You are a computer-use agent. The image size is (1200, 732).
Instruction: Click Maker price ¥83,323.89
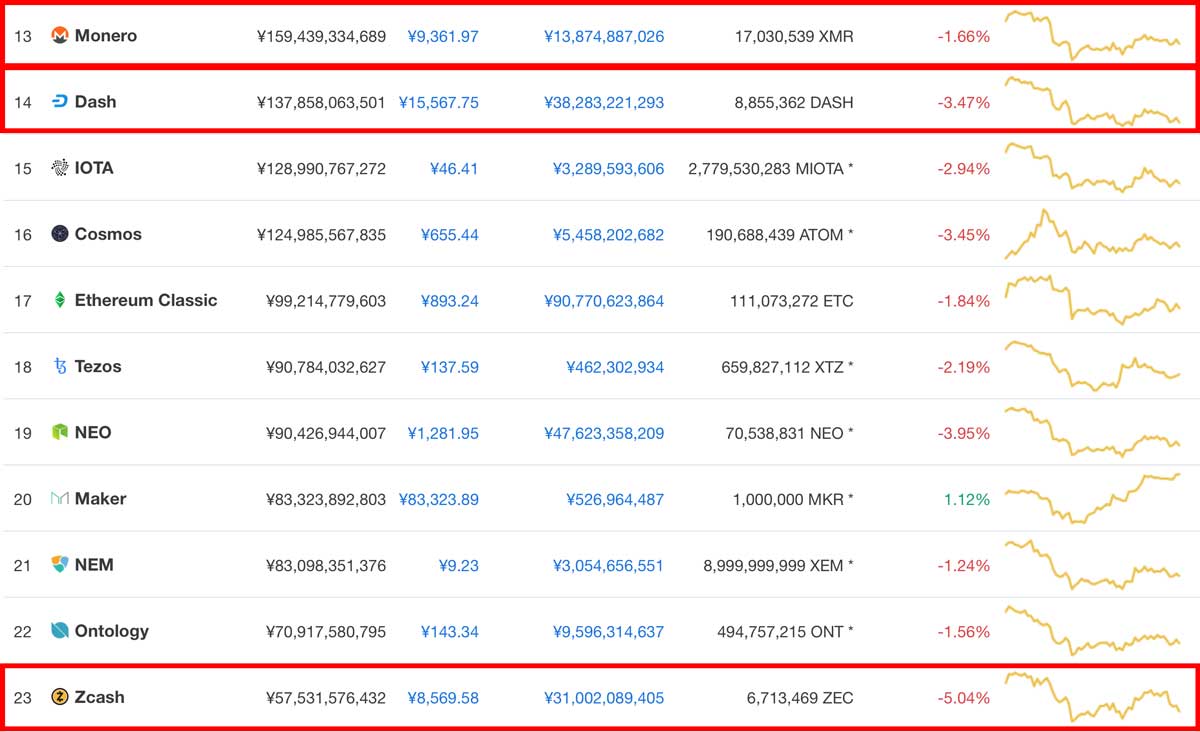click(439, 499)
